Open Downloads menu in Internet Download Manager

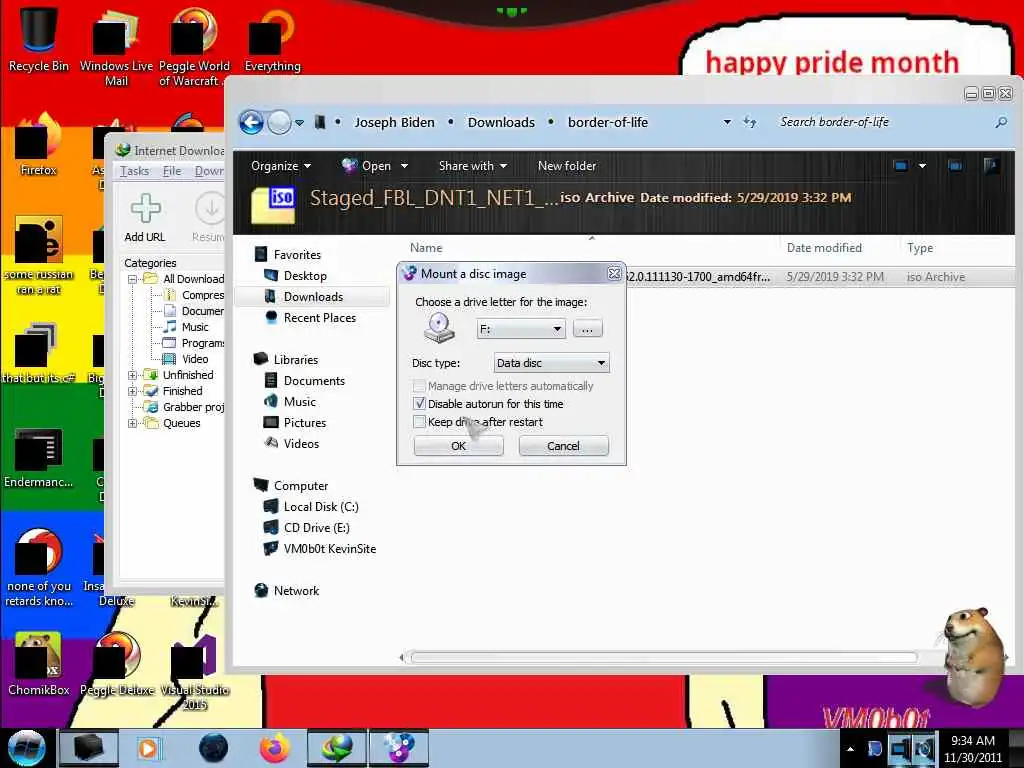209,171
